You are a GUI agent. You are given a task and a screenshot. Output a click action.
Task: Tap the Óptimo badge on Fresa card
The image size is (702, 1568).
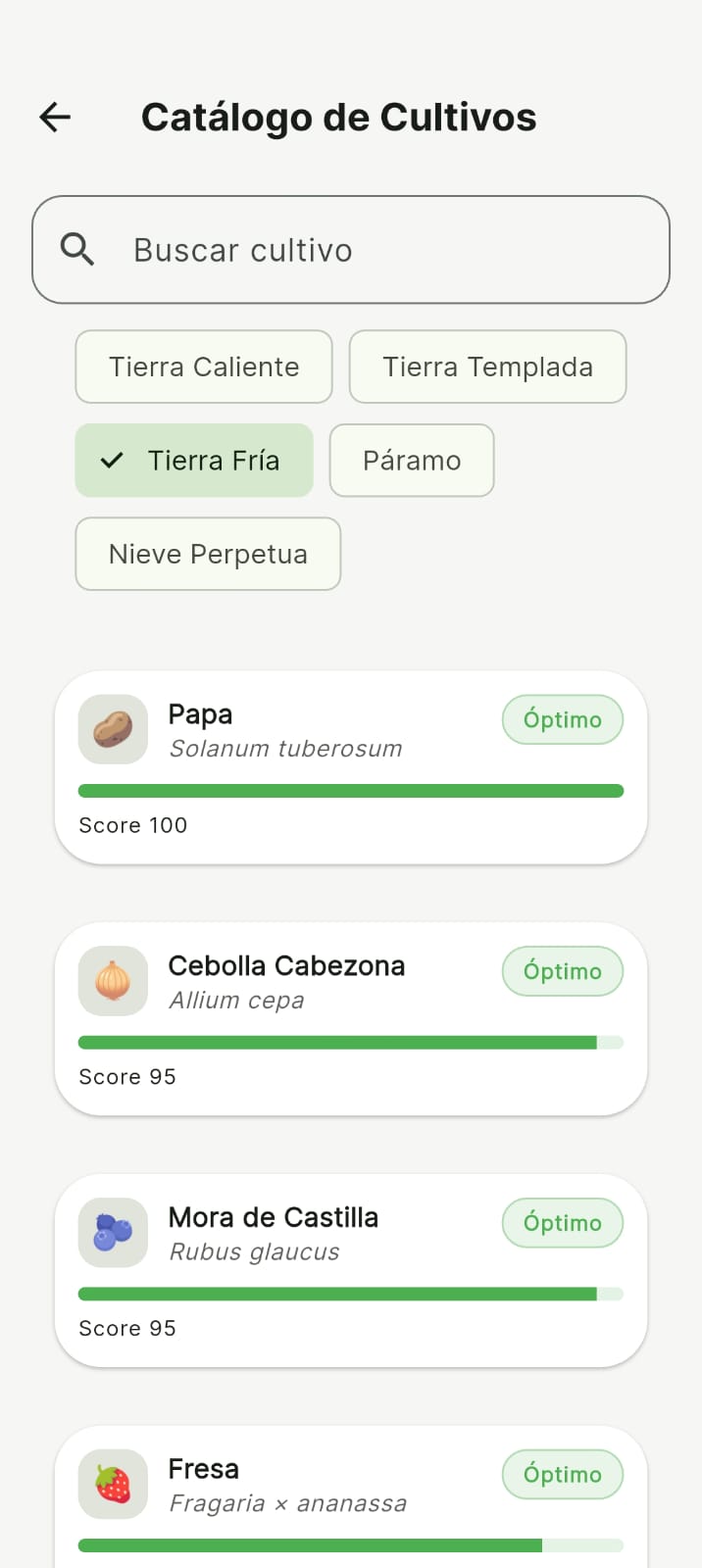click(x=562, y=1474)
